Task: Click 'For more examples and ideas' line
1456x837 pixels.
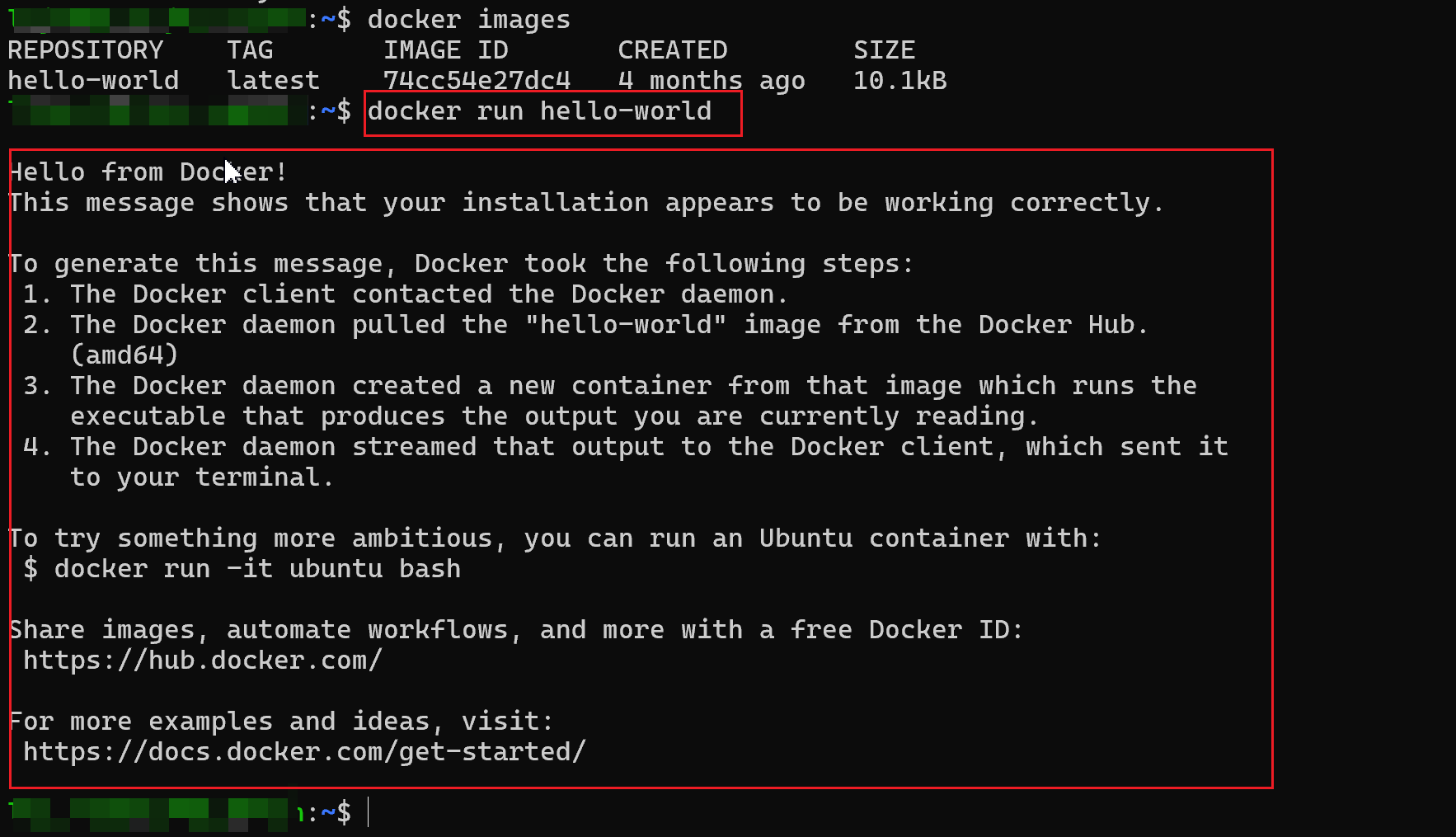Action: [x=280, y=722]
